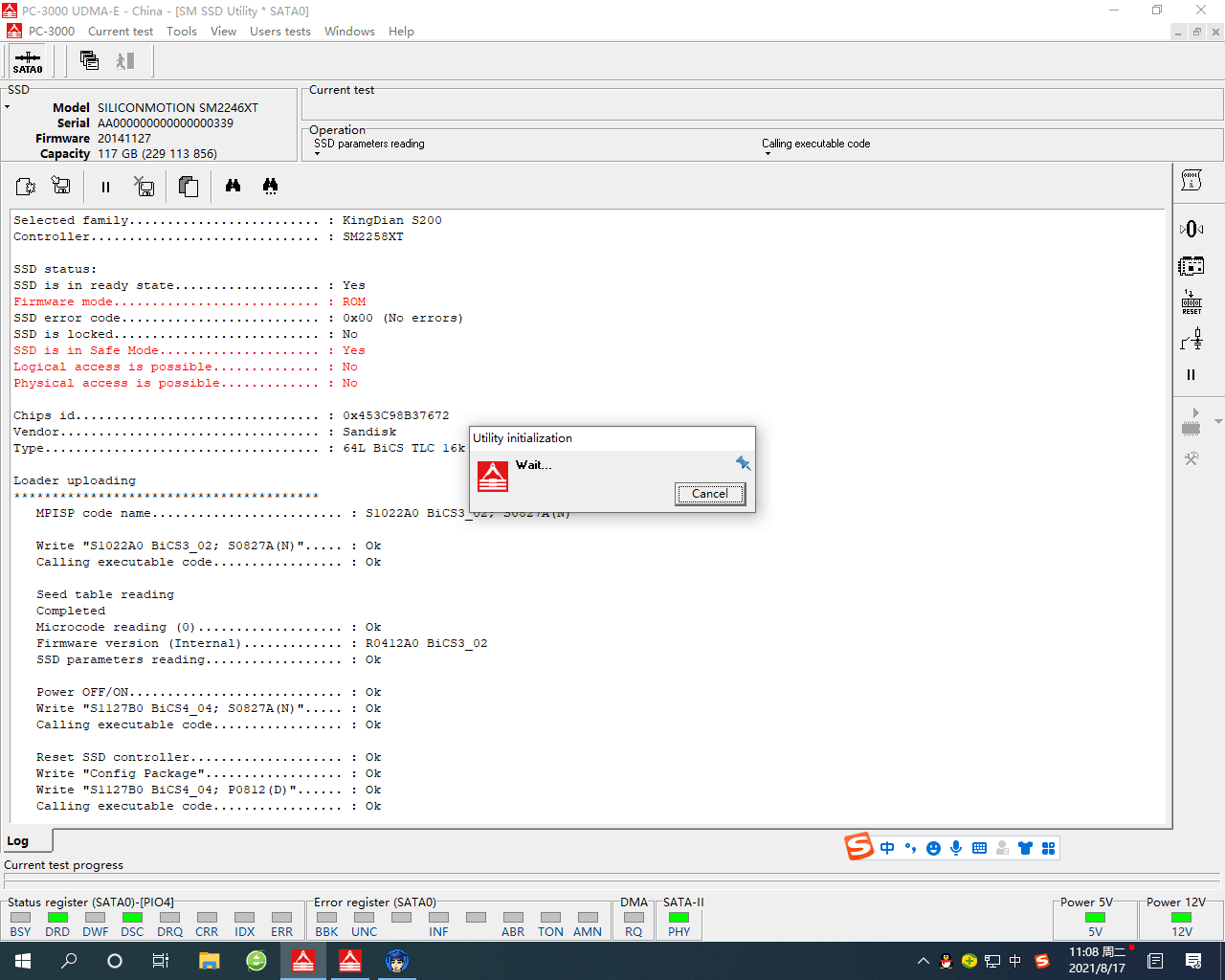Click the new log page icon

tap(26, 186)
